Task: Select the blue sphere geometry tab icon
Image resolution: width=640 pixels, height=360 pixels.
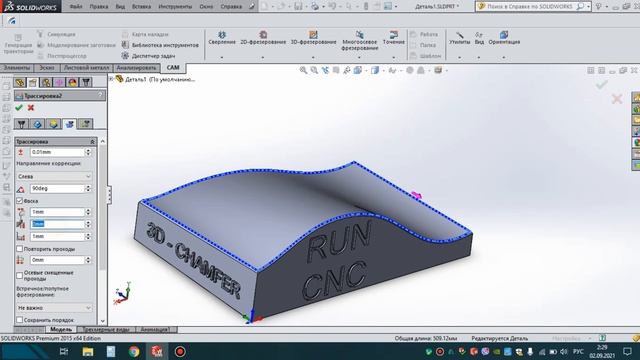Action: click(38, 124)
